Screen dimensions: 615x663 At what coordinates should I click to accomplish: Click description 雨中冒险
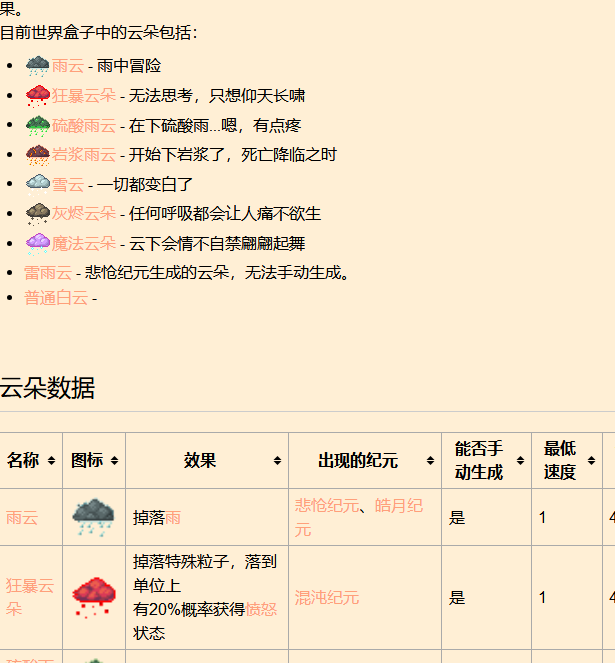[x=129, y=66]
